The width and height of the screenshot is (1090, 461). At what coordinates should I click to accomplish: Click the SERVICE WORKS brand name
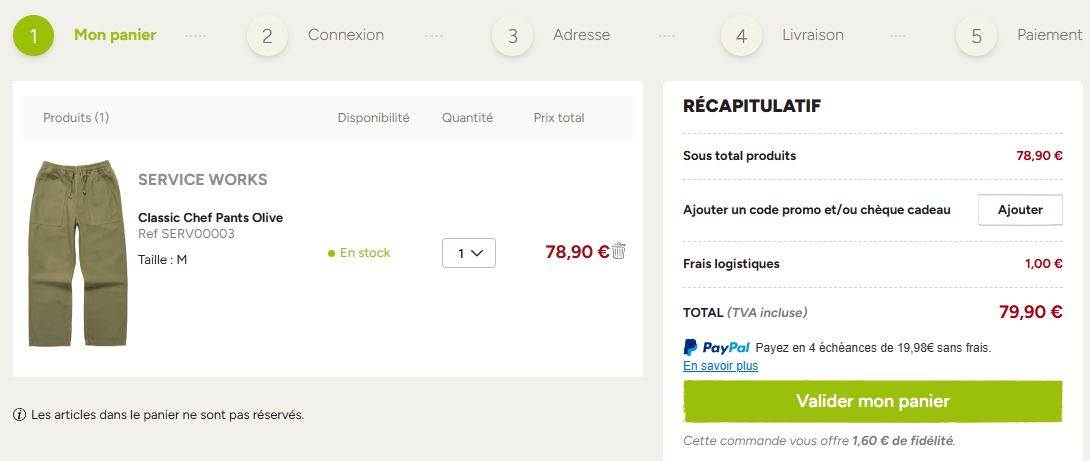click(x=203, y=179)
